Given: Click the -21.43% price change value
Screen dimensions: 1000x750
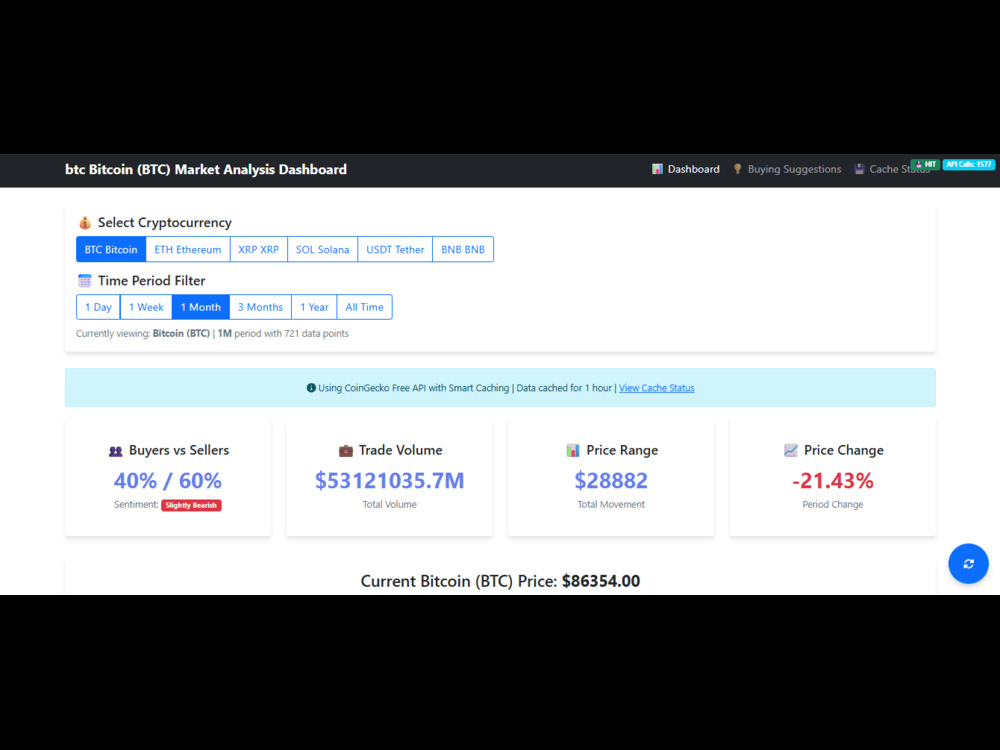Looking at the screenshot, I should point(832,480).
